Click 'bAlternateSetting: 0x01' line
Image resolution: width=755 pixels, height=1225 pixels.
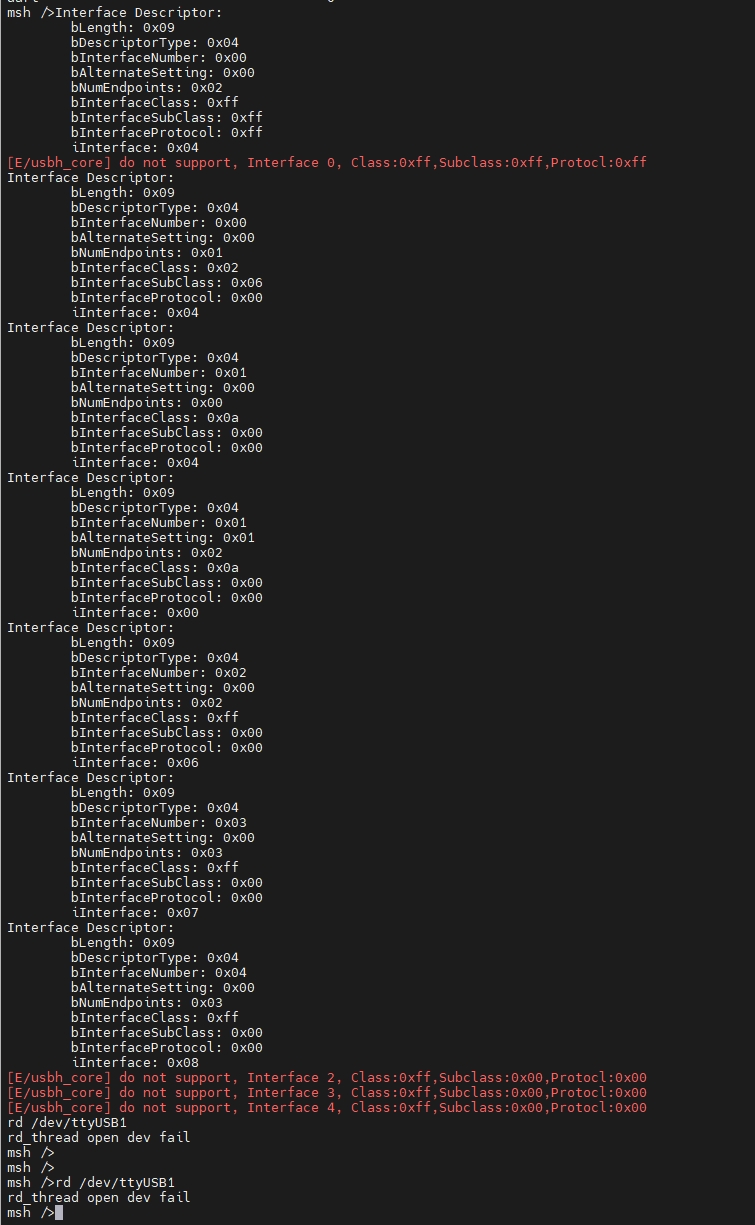163,538
